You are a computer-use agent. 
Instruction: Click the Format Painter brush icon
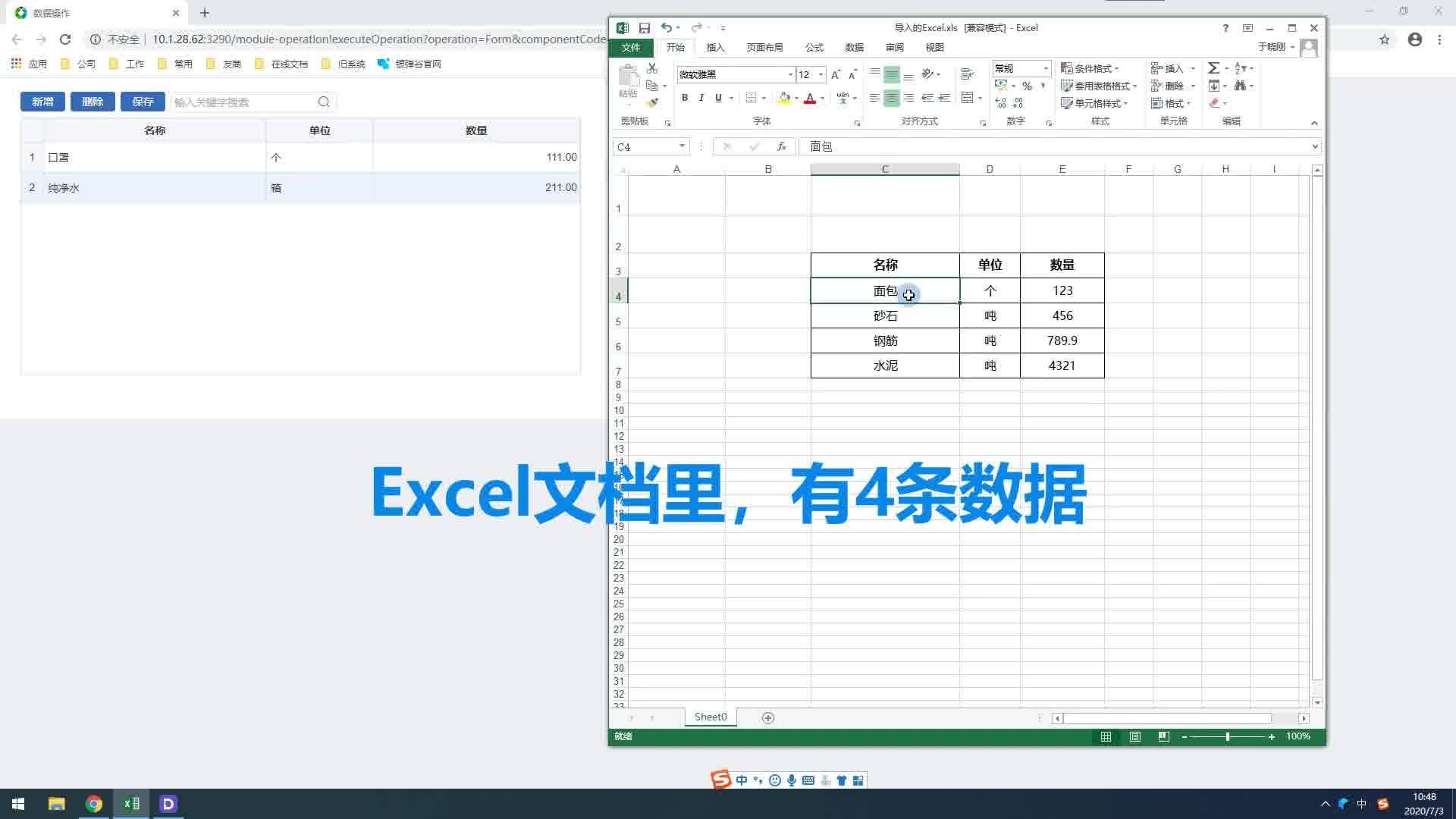(x=651, y=103)
